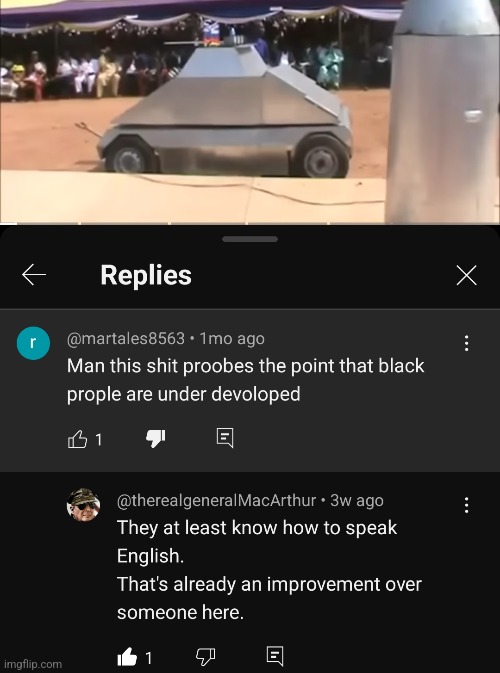Open therealgeneralMacArthur profile avatar
This screenshot has width=500, height=673.
(83, 505)
